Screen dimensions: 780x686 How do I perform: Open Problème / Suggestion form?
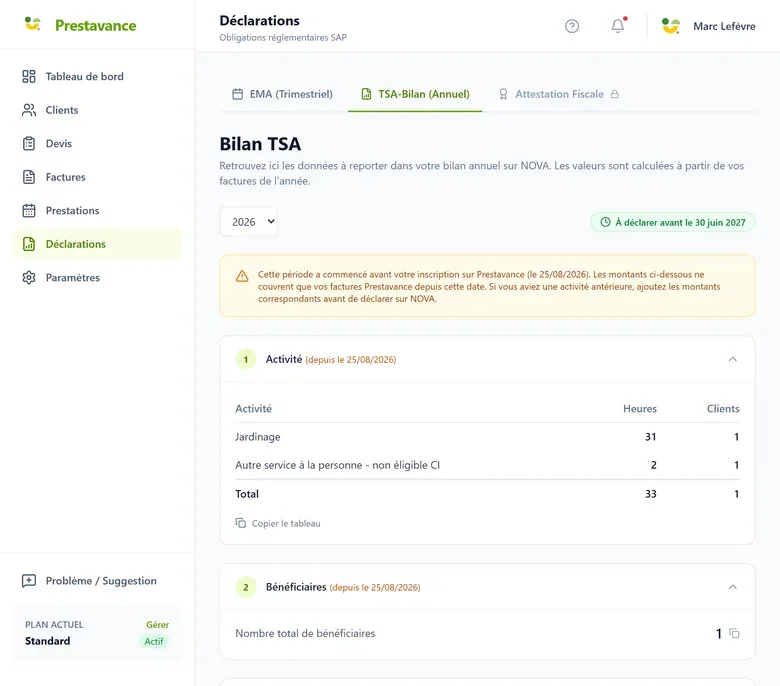97,581
